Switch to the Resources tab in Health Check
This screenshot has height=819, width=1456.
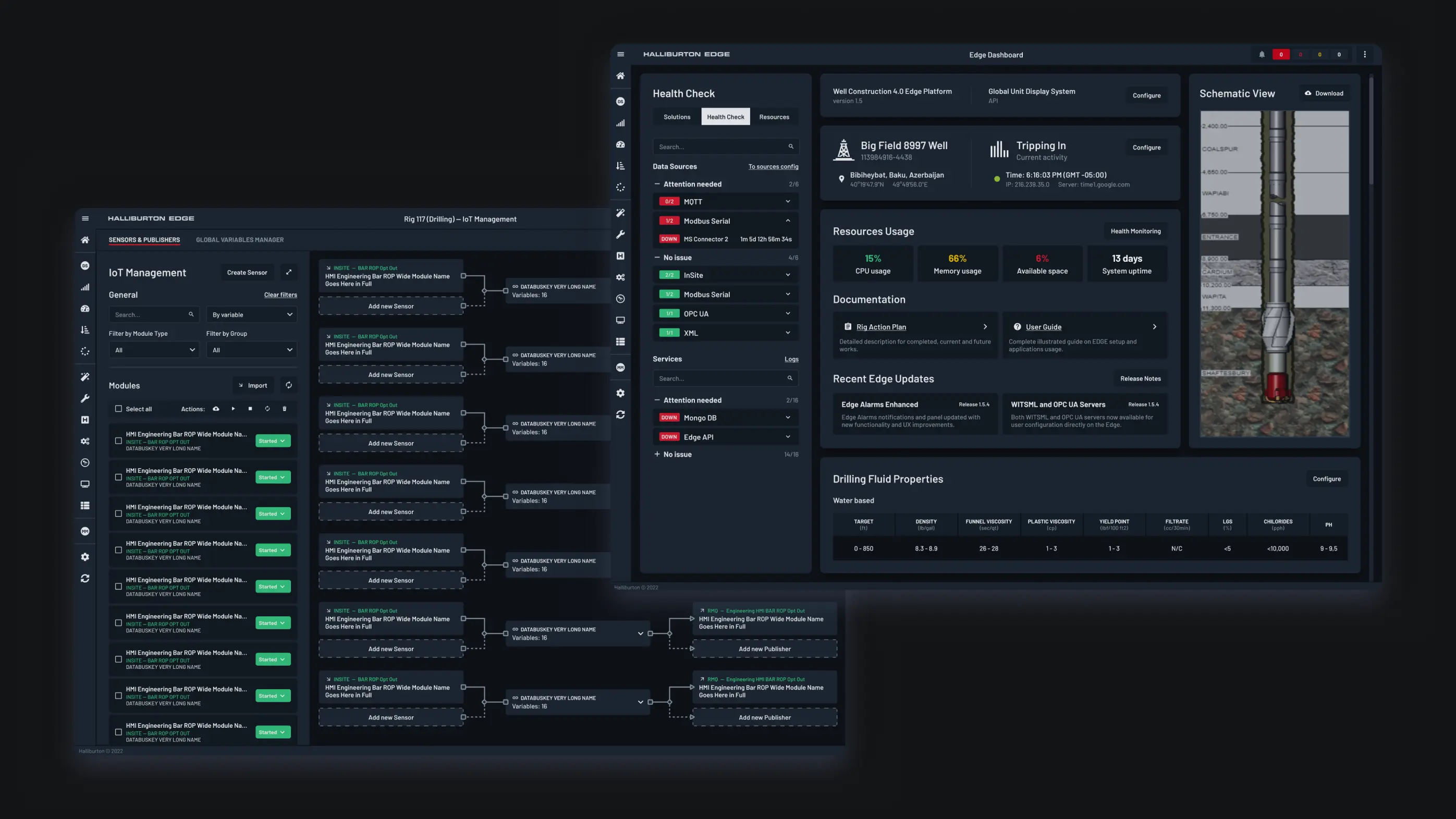click(x=774, y=116)
